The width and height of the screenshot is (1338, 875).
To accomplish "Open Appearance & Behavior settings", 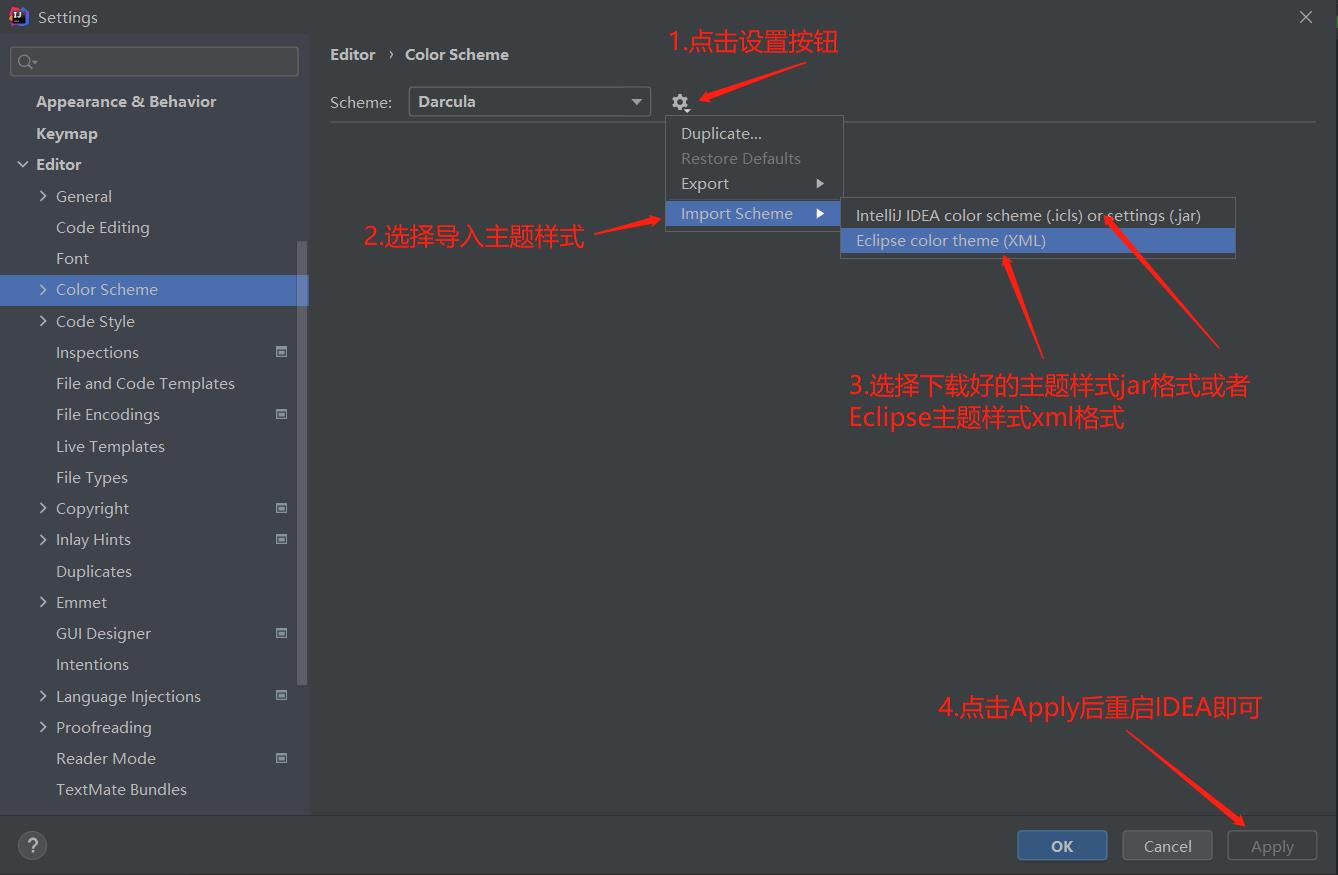I will pos(126,102).
